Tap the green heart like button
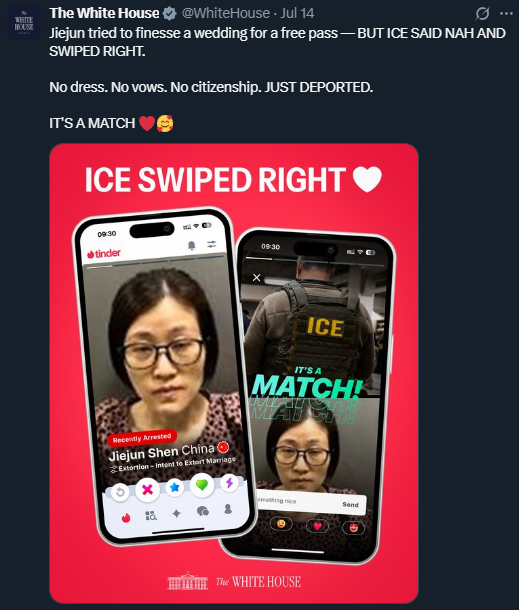The image size is (519, 610). [202, 485]
